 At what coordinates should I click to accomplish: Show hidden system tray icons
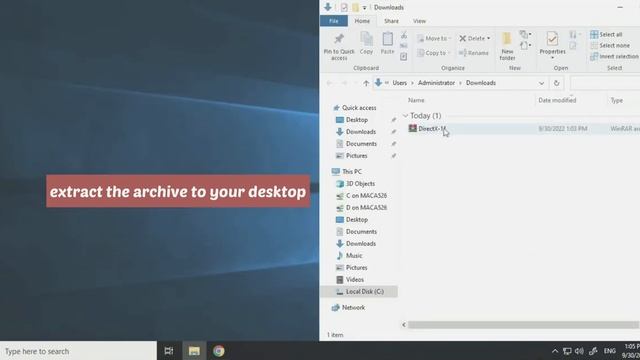pyautogui.click(x=555, y=351)
